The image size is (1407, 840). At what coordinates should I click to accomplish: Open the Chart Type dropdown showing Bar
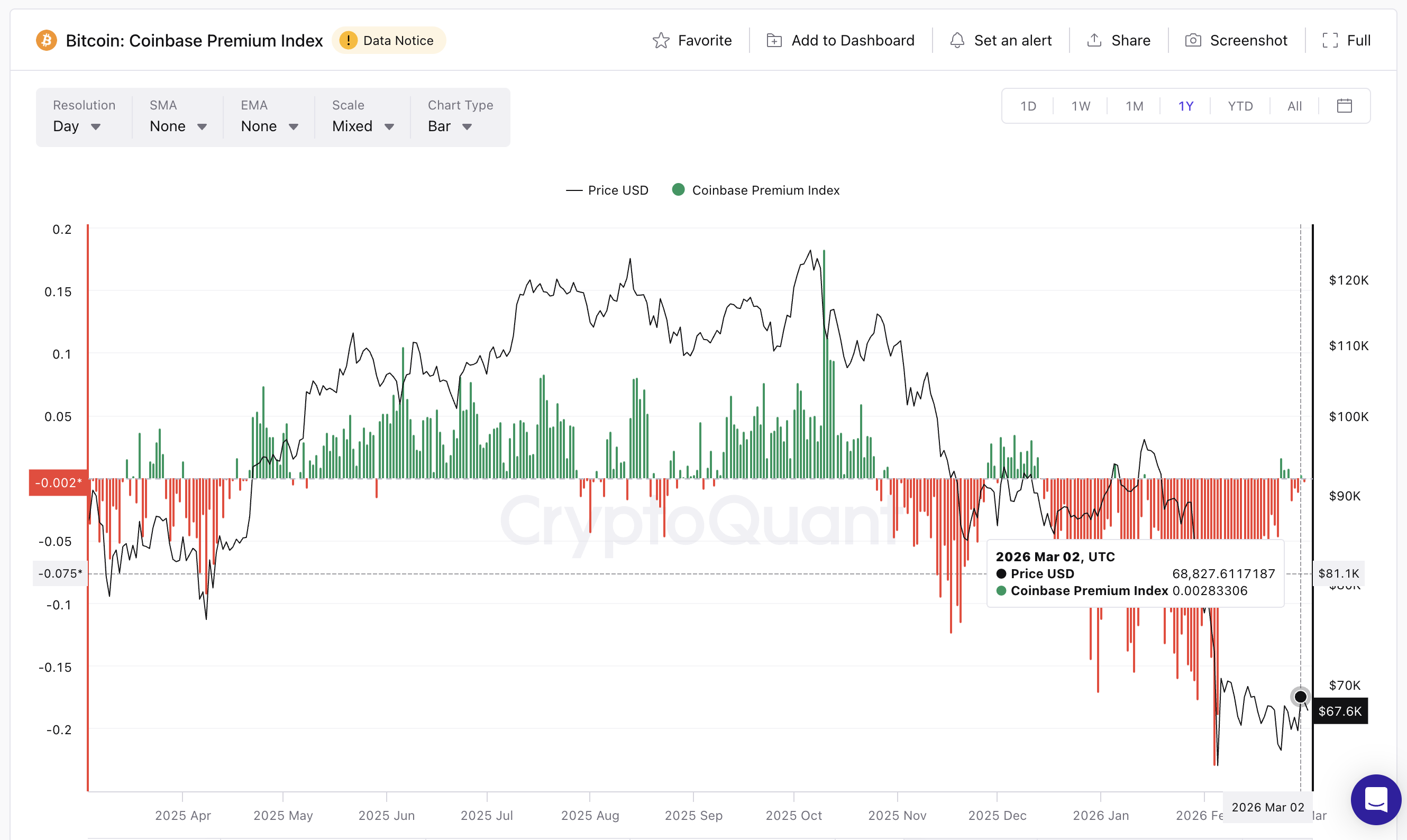pos(449,126)
